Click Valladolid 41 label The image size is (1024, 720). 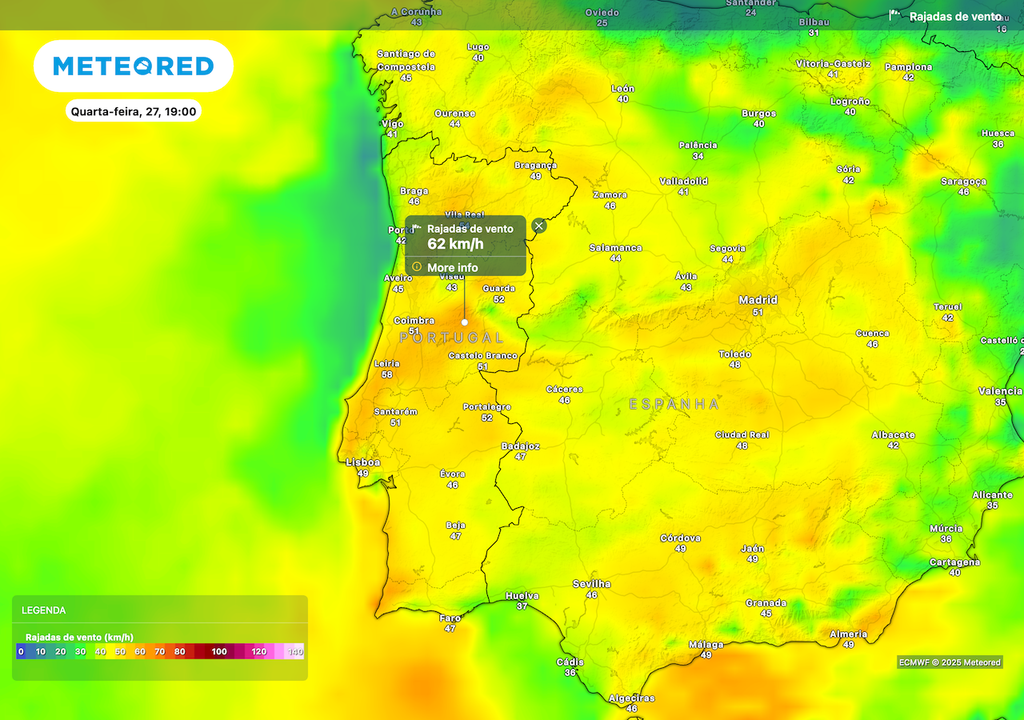(683, 186)
